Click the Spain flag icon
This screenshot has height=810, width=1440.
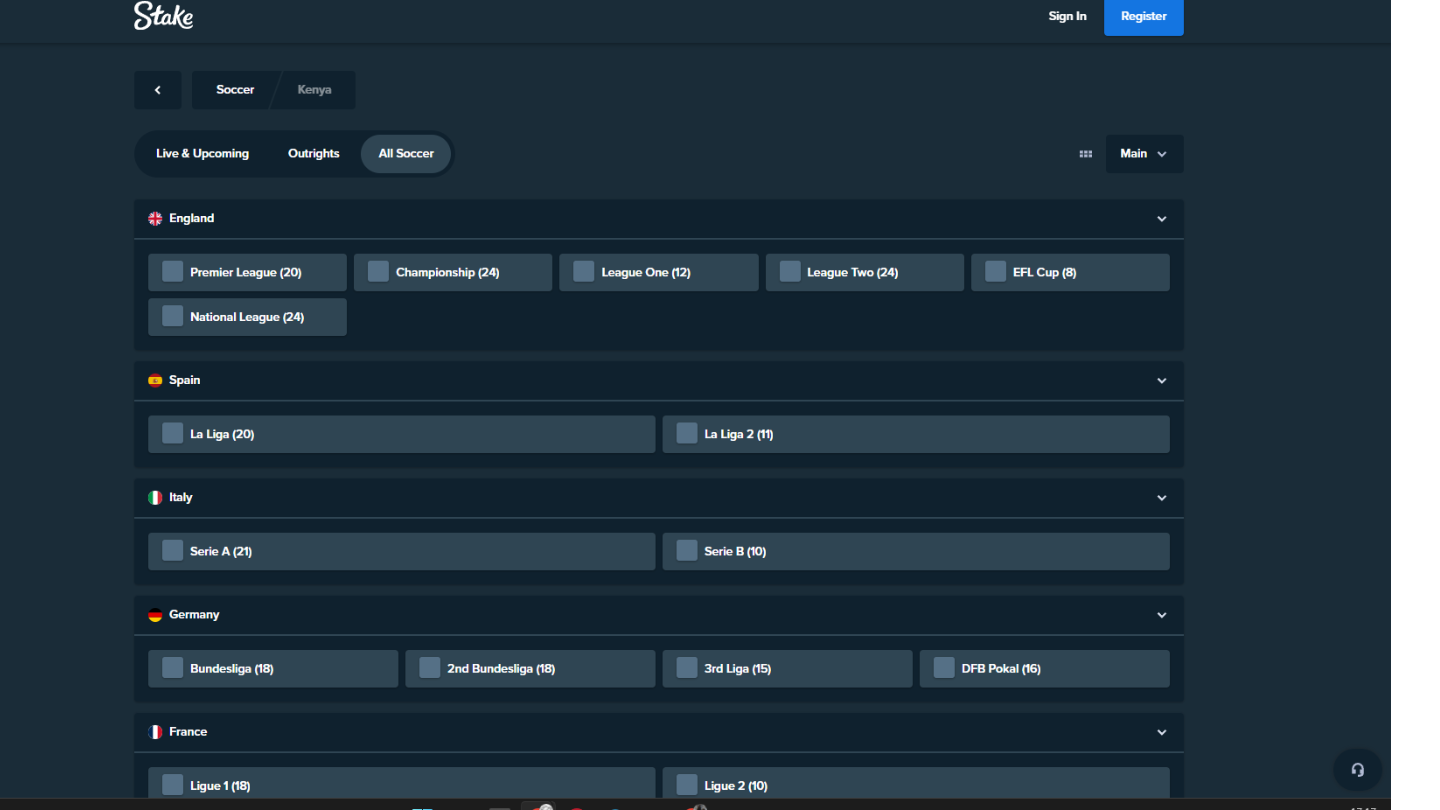click(155, 381)
